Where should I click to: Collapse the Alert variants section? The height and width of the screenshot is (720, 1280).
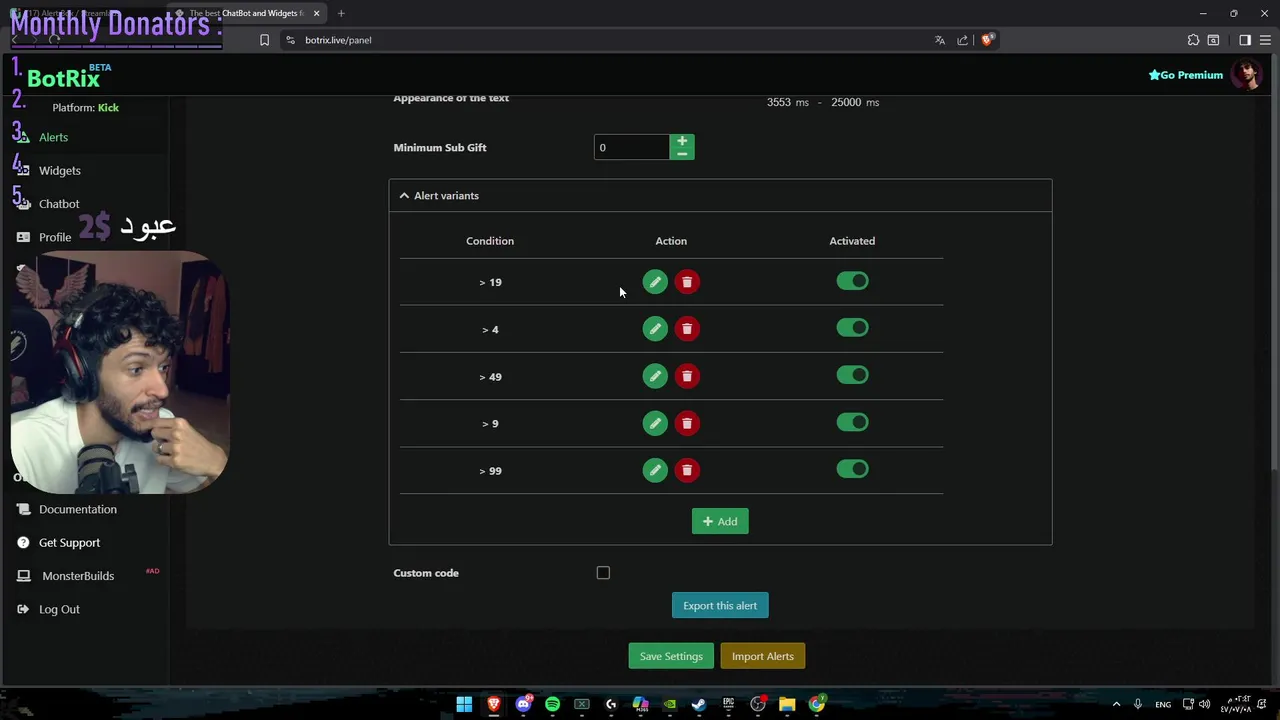point(720,196)
